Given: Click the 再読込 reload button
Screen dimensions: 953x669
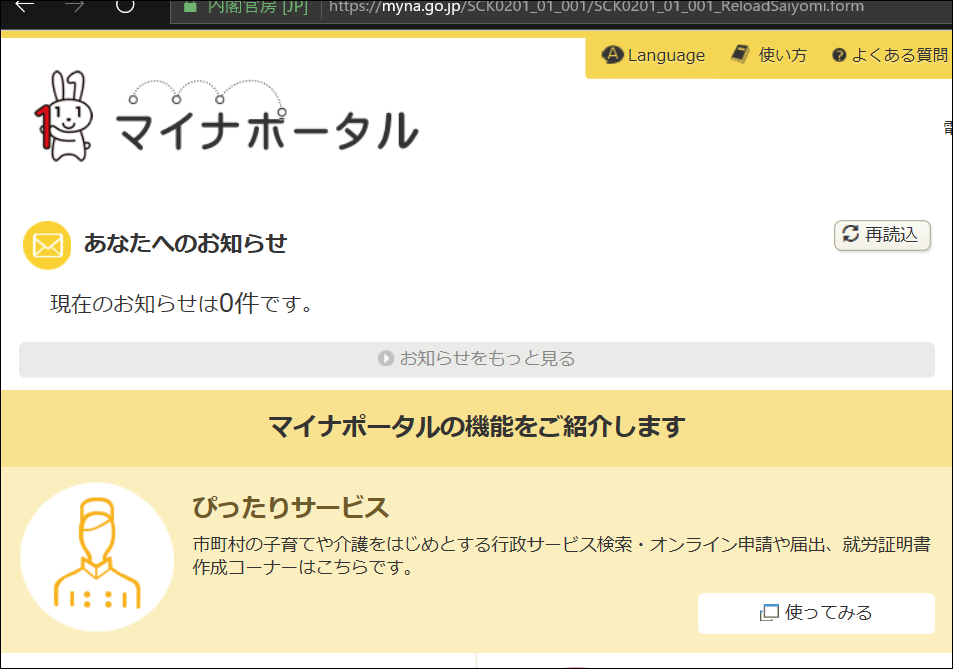Looking at the screenshot, I should pyautogui.click(x=882, y=235).
